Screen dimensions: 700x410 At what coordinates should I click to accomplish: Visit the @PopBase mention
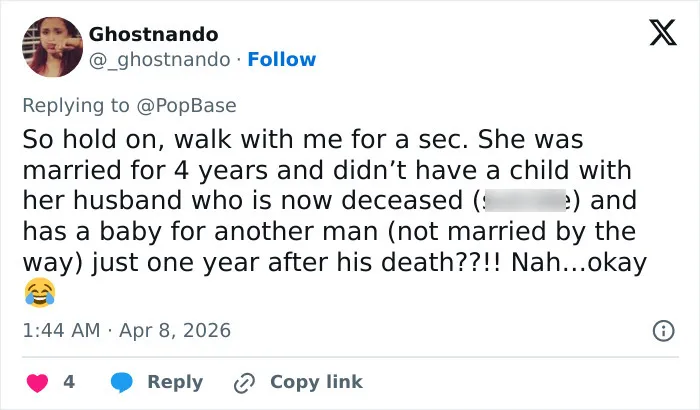(186, 106)
